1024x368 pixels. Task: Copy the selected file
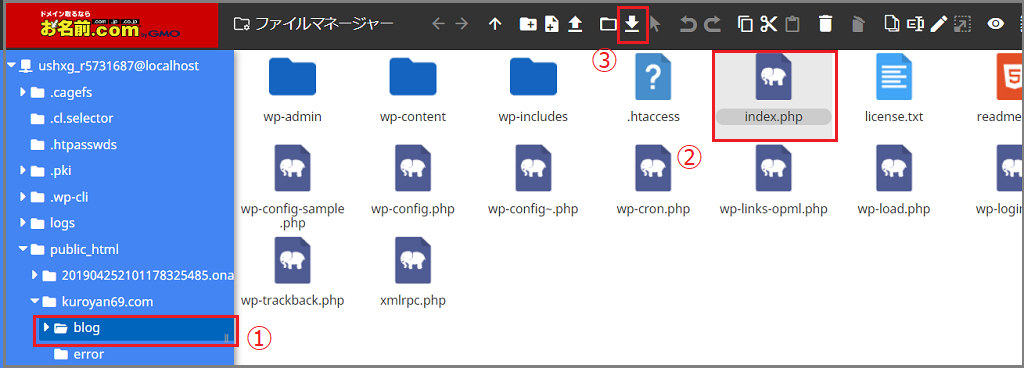pyautogui.click(x=745, y=24)
